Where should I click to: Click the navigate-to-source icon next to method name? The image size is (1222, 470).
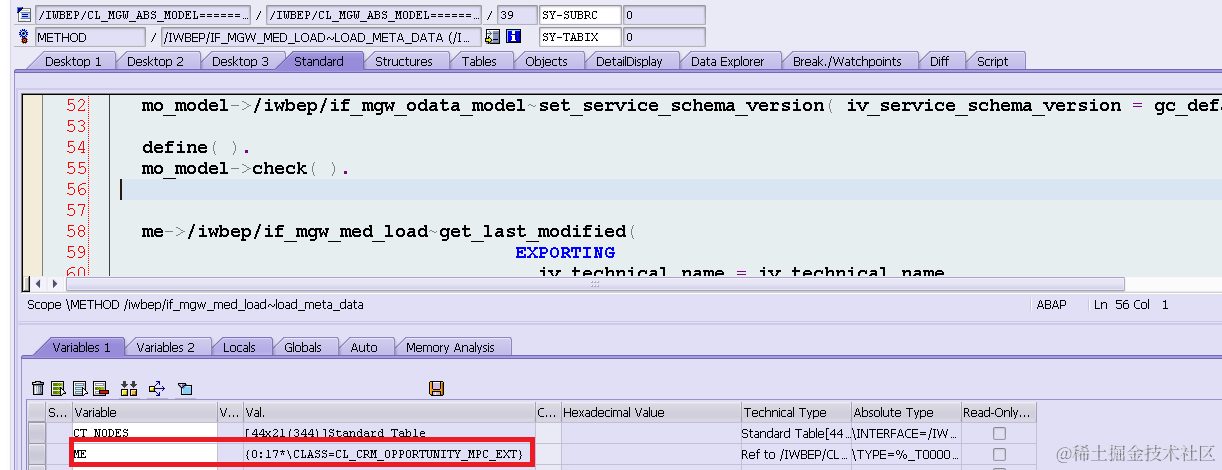point(492,37)
